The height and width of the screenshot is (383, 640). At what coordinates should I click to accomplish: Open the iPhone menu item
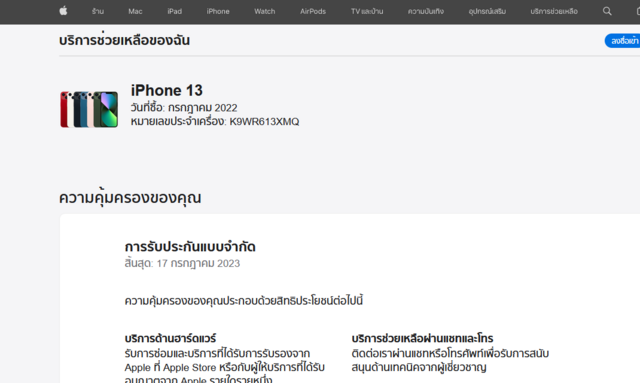tap(218, 11)
